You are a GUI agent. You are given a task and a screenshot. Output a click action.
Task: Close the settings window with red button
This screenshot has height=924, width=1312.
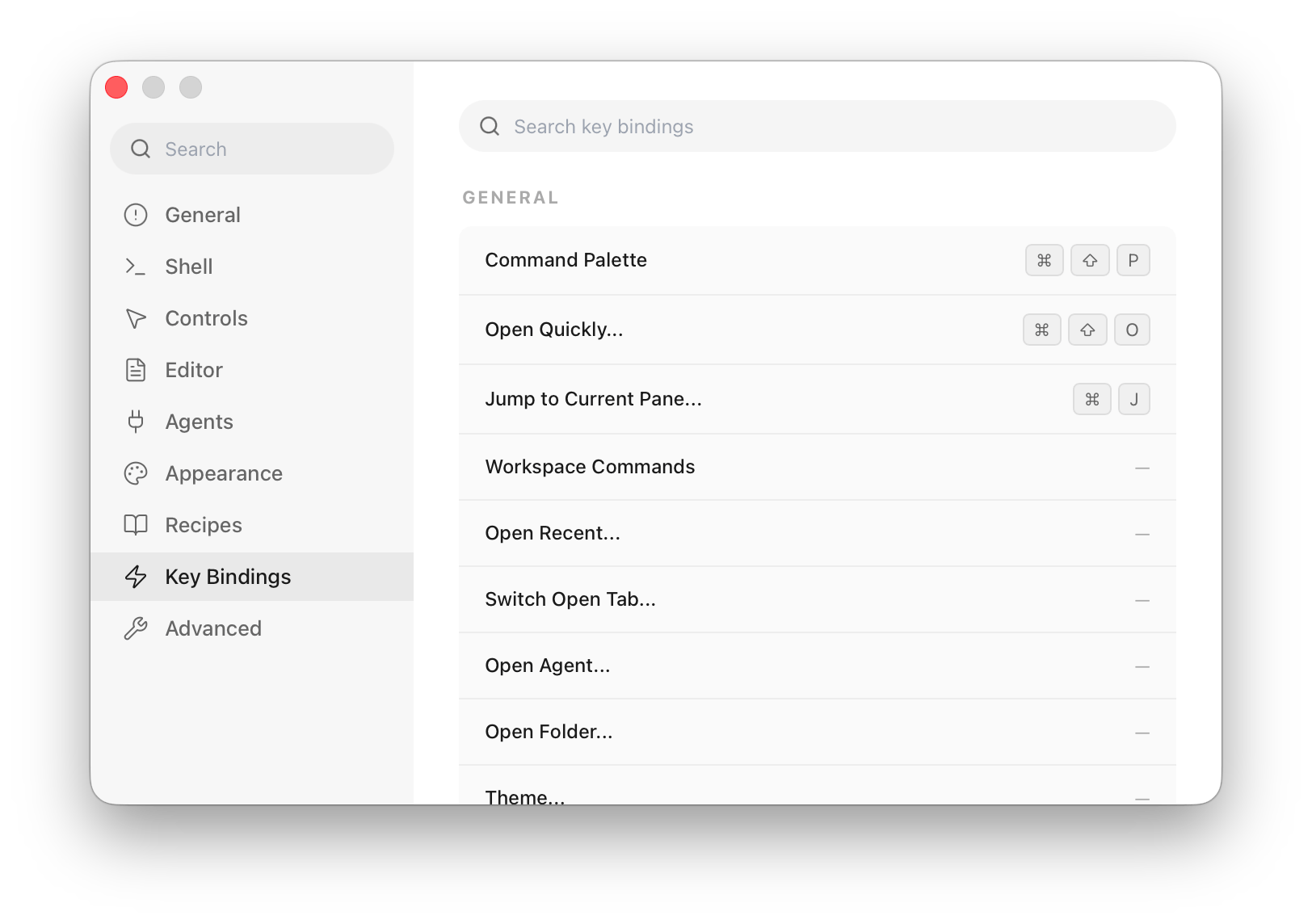click(116, 87)
